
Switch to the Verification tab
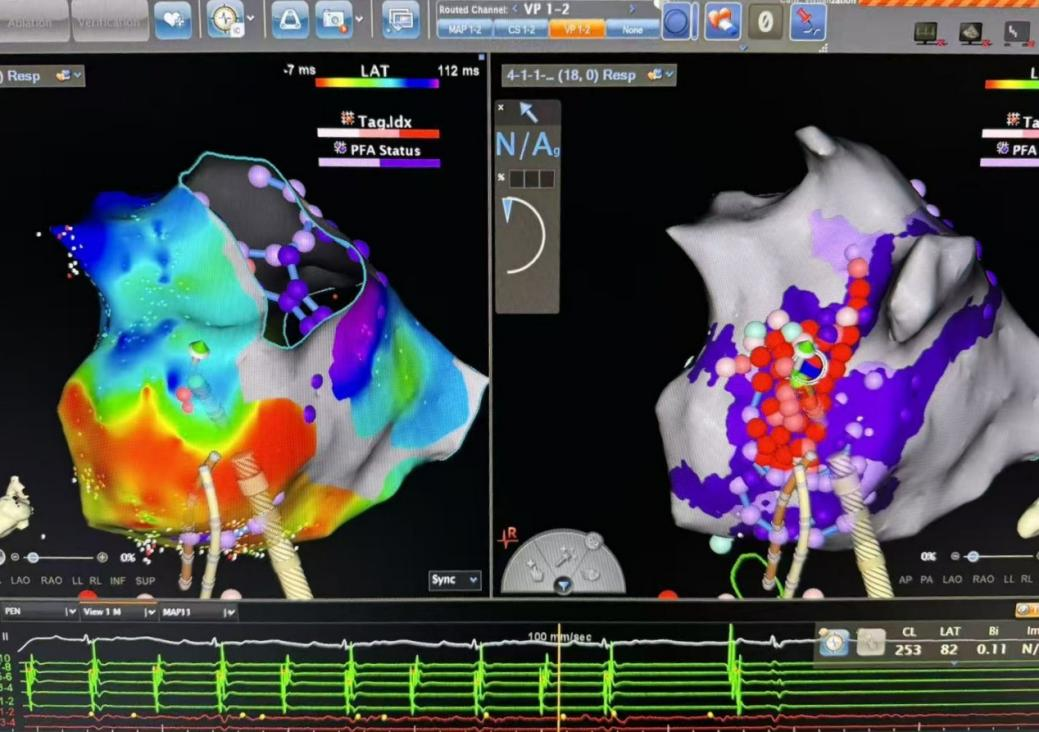point(110,22)
